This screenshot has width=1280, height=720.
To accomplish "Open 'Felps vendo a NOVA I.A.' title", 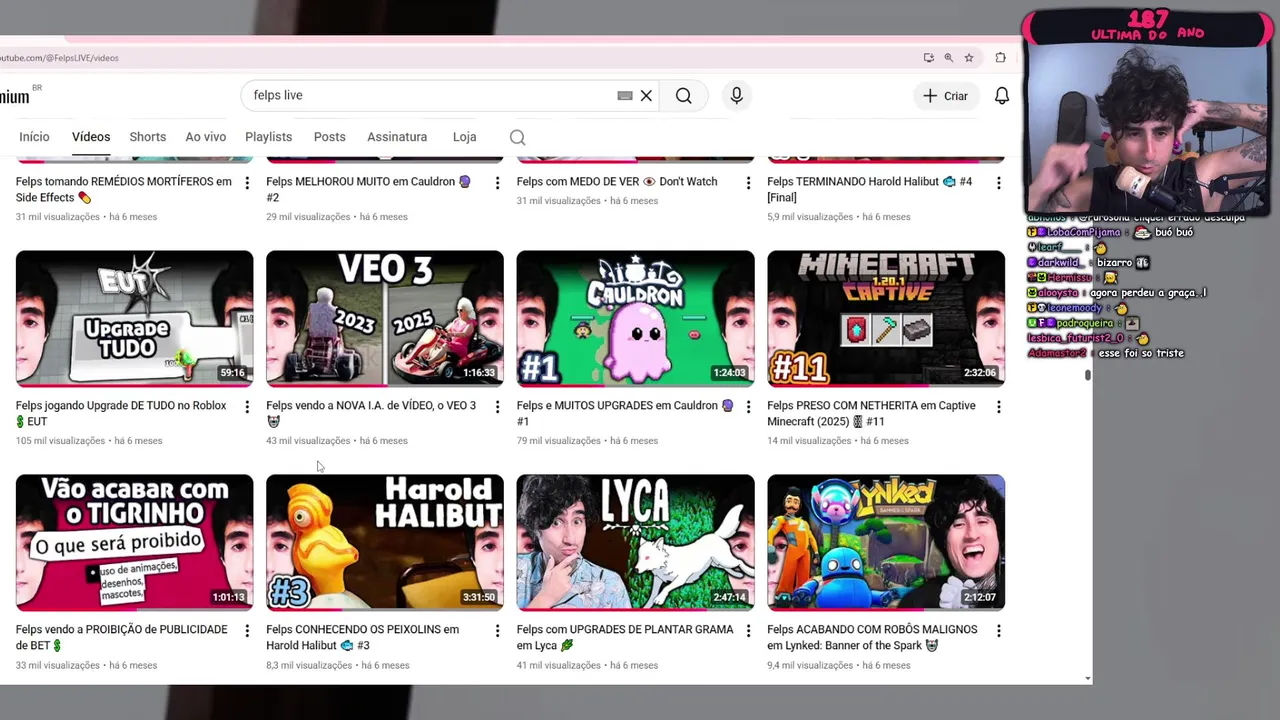I will pos(371,414).
